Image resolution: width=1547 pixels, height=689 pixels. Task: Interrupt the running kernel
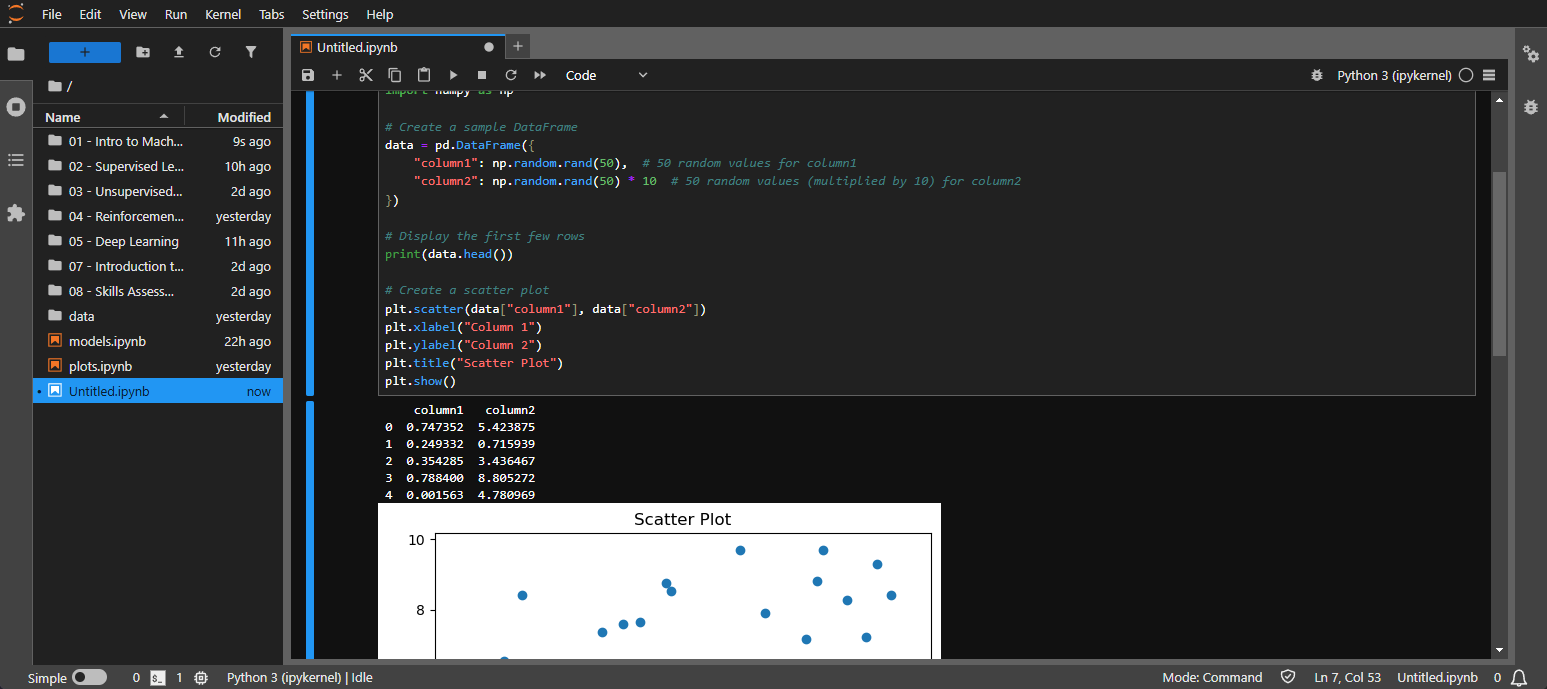[x=481, y=74]
